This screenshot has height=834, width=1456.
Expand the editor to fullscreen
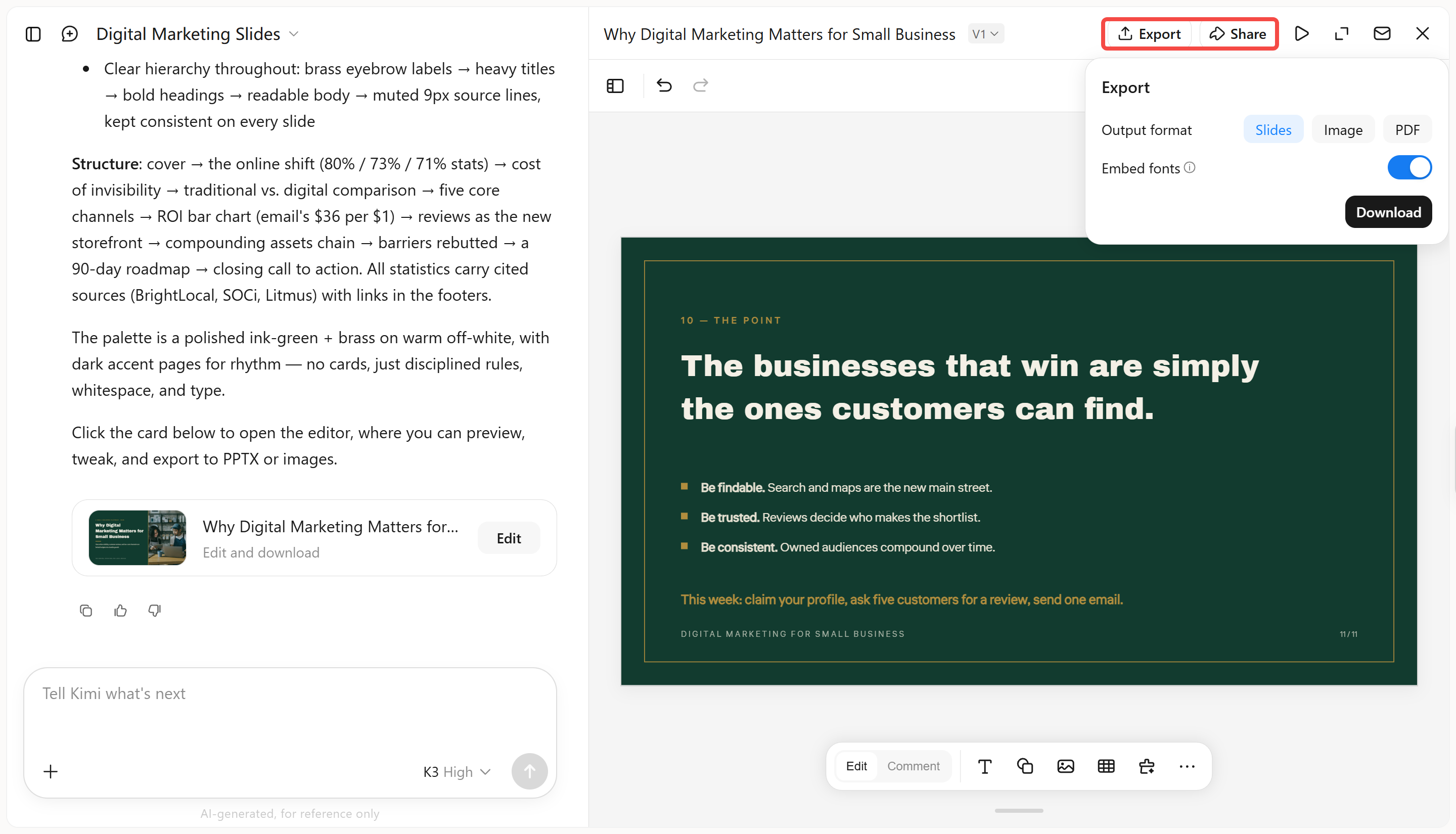coord(1341,34)
